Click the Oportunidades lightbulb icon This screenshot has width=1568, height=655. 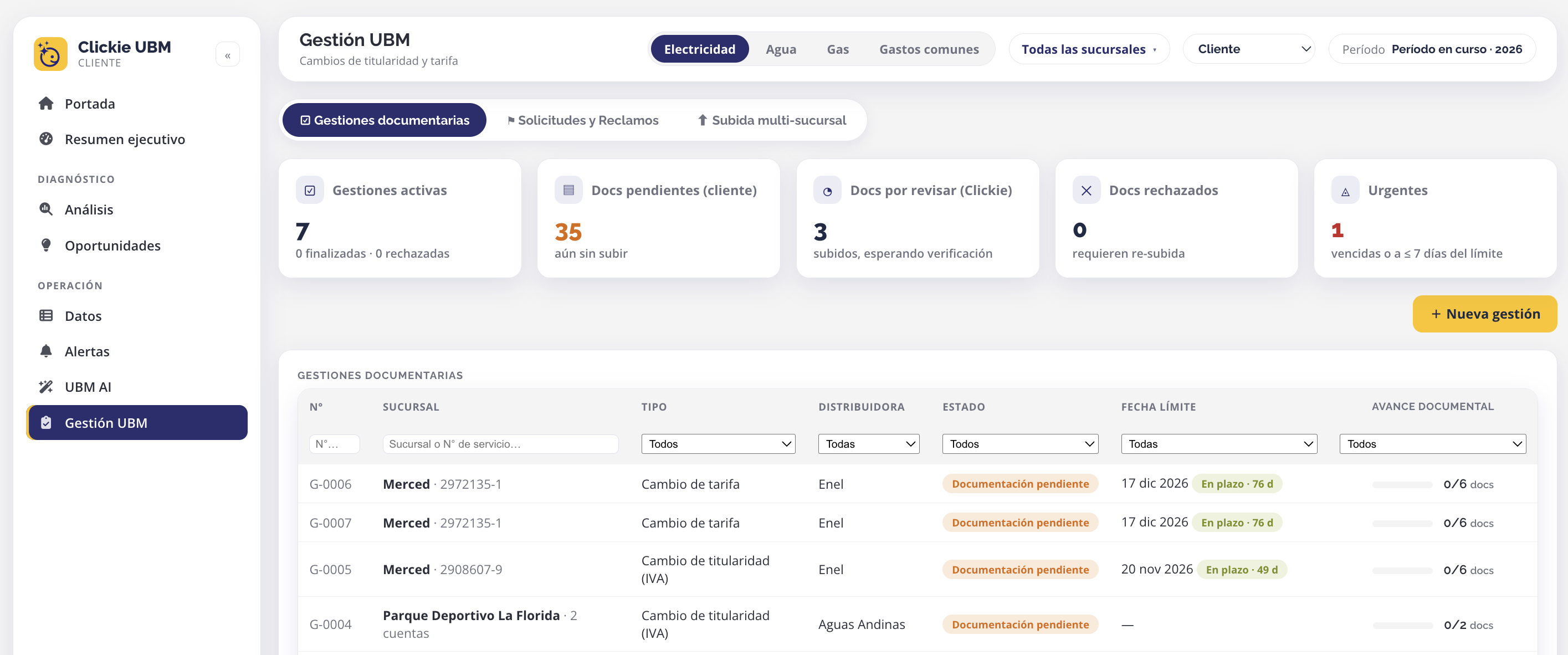46,245
